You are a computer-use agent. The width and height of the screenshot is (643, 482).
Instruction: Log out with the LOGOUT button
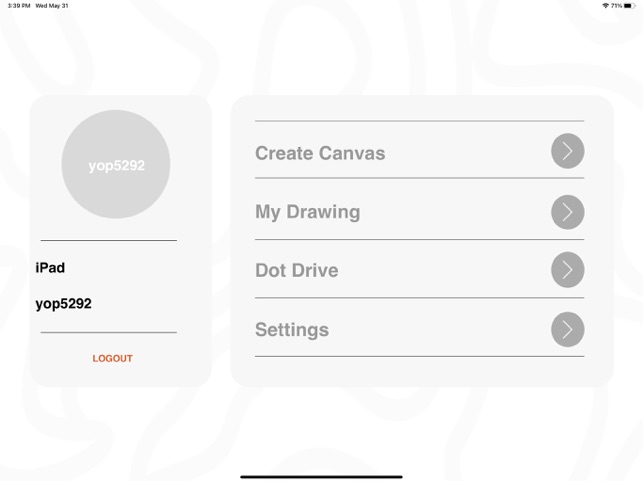click(x=112, y=358)
